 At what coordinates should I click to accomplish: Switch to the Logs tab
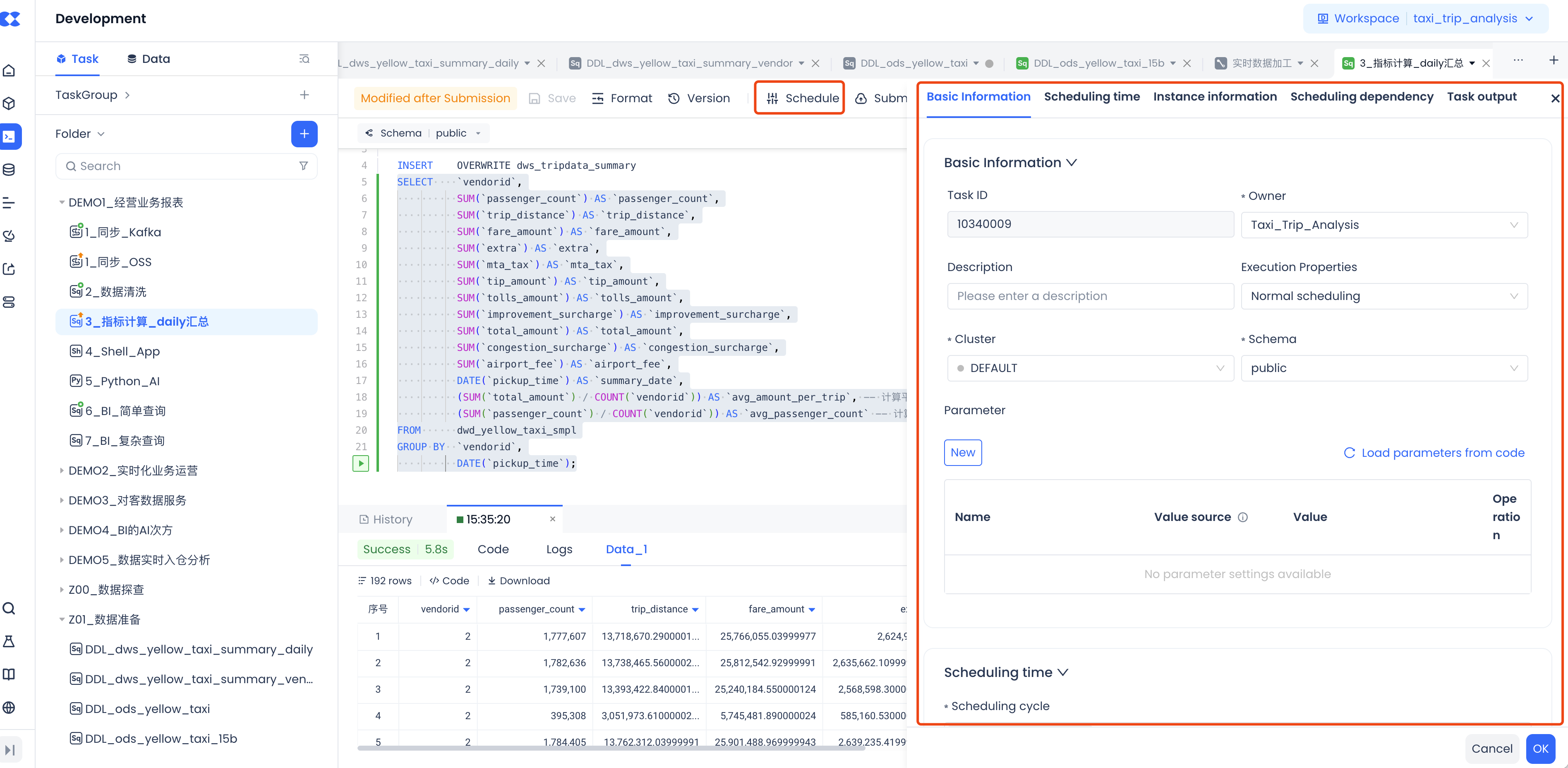click(559, 550)
